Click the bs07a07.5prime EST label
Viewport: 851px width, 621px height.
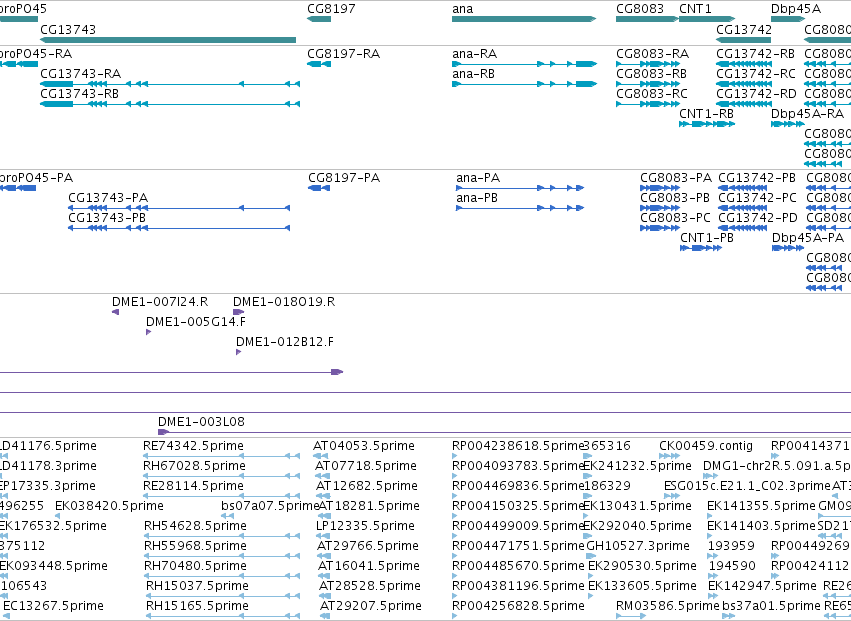pos(269,505)
